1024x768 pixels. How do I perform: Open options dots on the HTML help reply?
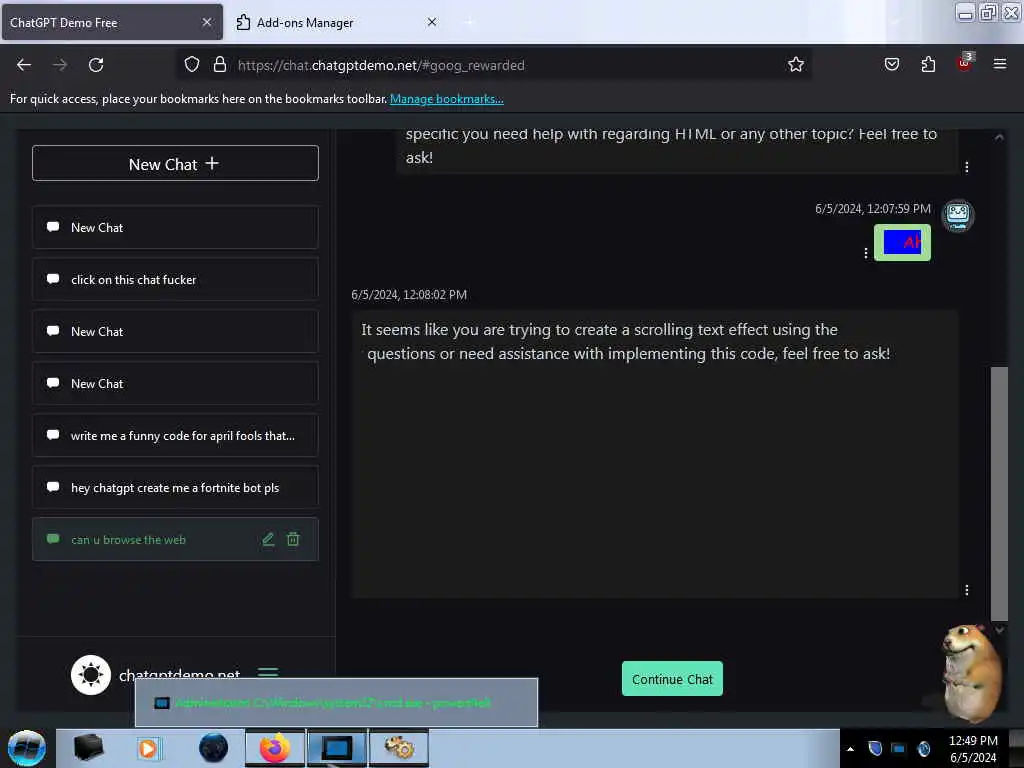967,167
